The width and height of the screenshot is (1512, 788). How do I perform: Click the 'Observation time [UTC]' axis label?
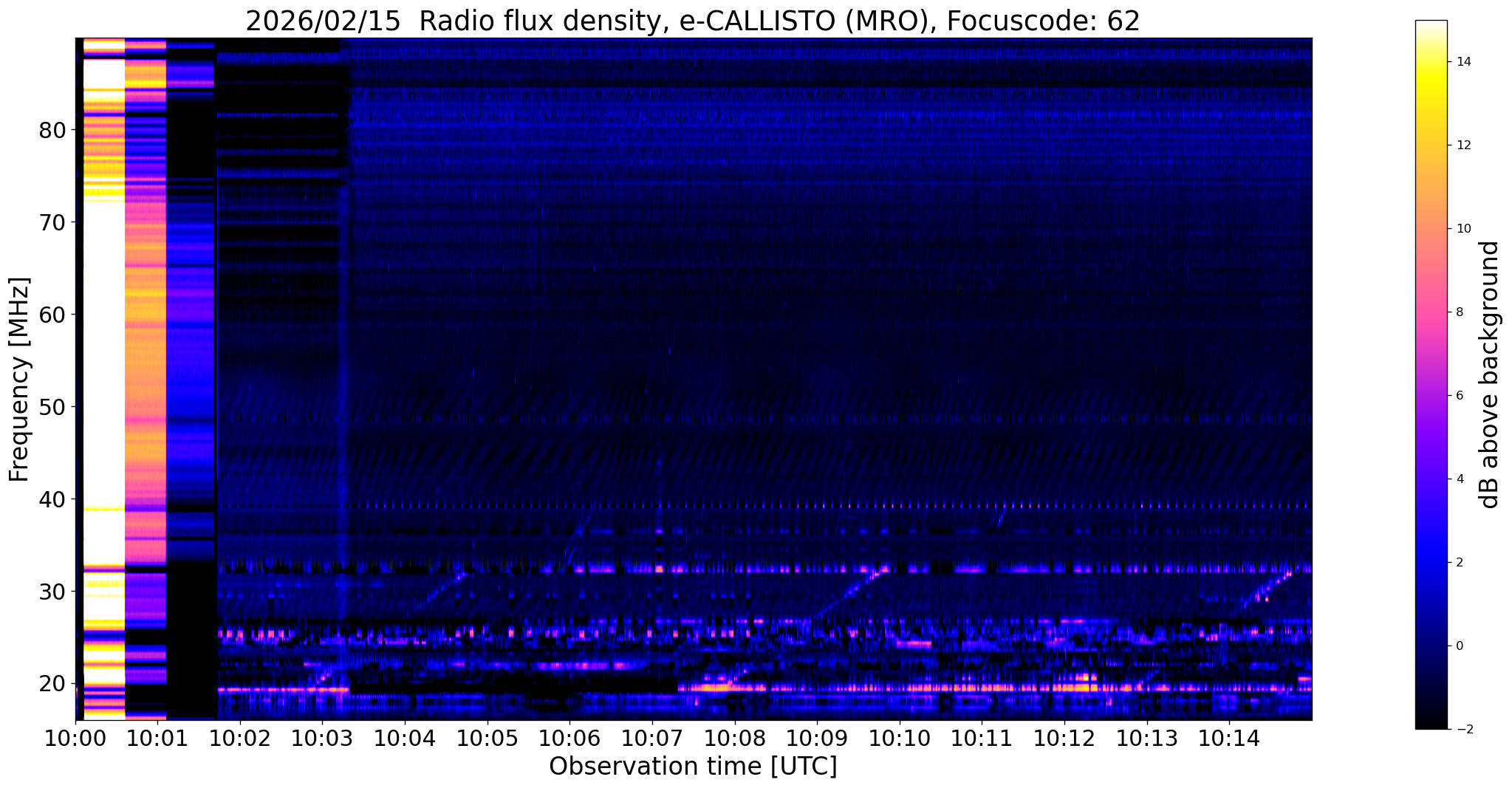[x=693, y=767]
